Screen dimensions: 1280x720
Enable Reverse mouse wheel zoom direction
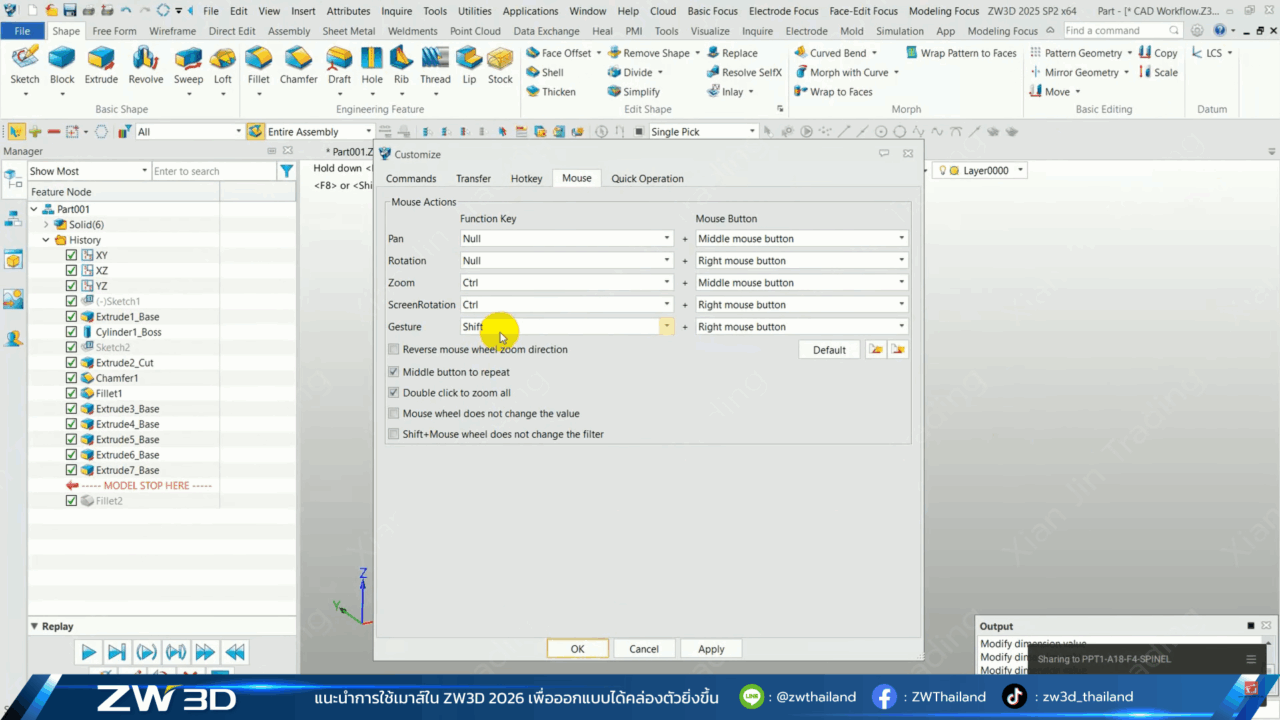point(394,350)
